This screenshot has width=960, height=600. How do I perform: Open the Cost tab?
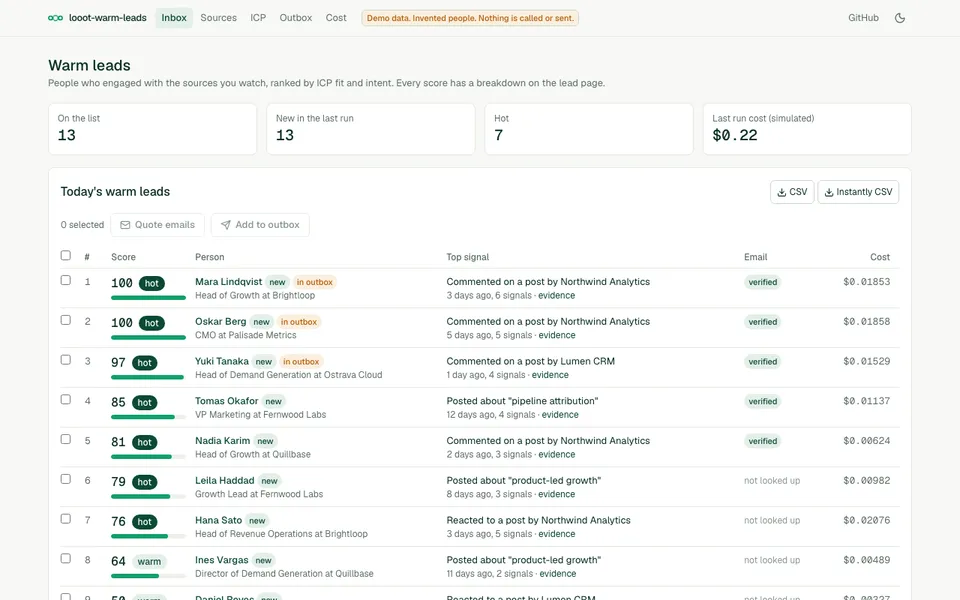click(x=336, y=18)
